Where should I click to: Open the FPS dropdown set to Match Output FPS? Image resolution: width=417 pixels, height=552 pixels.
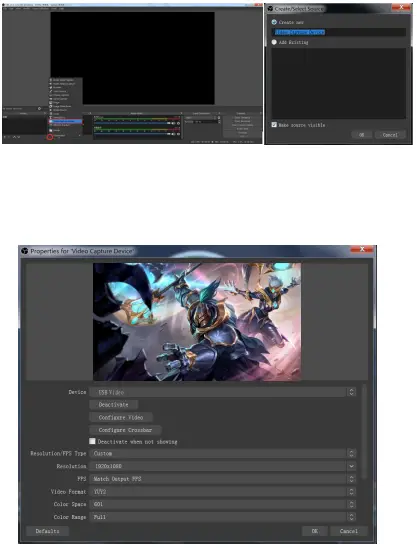click(x=222, y=479)
